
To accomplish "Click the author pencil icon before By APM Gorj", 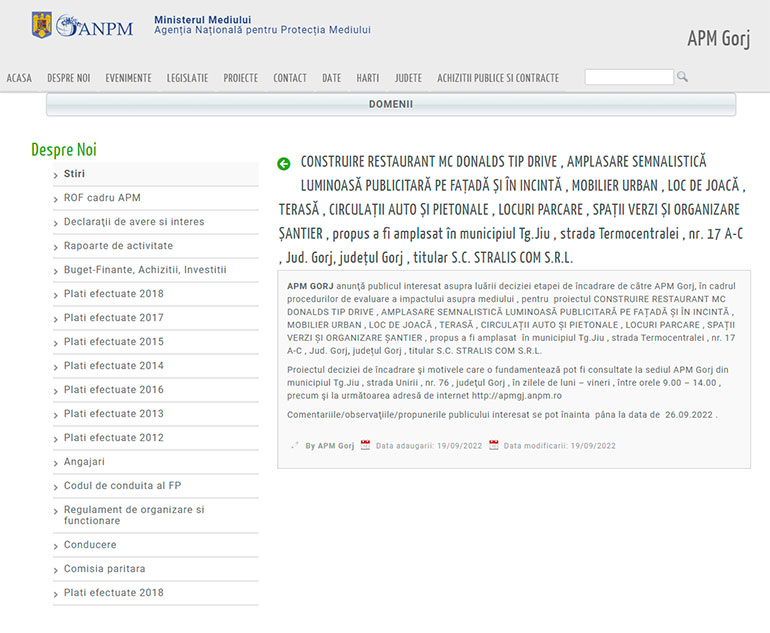I will coord(295,445).
